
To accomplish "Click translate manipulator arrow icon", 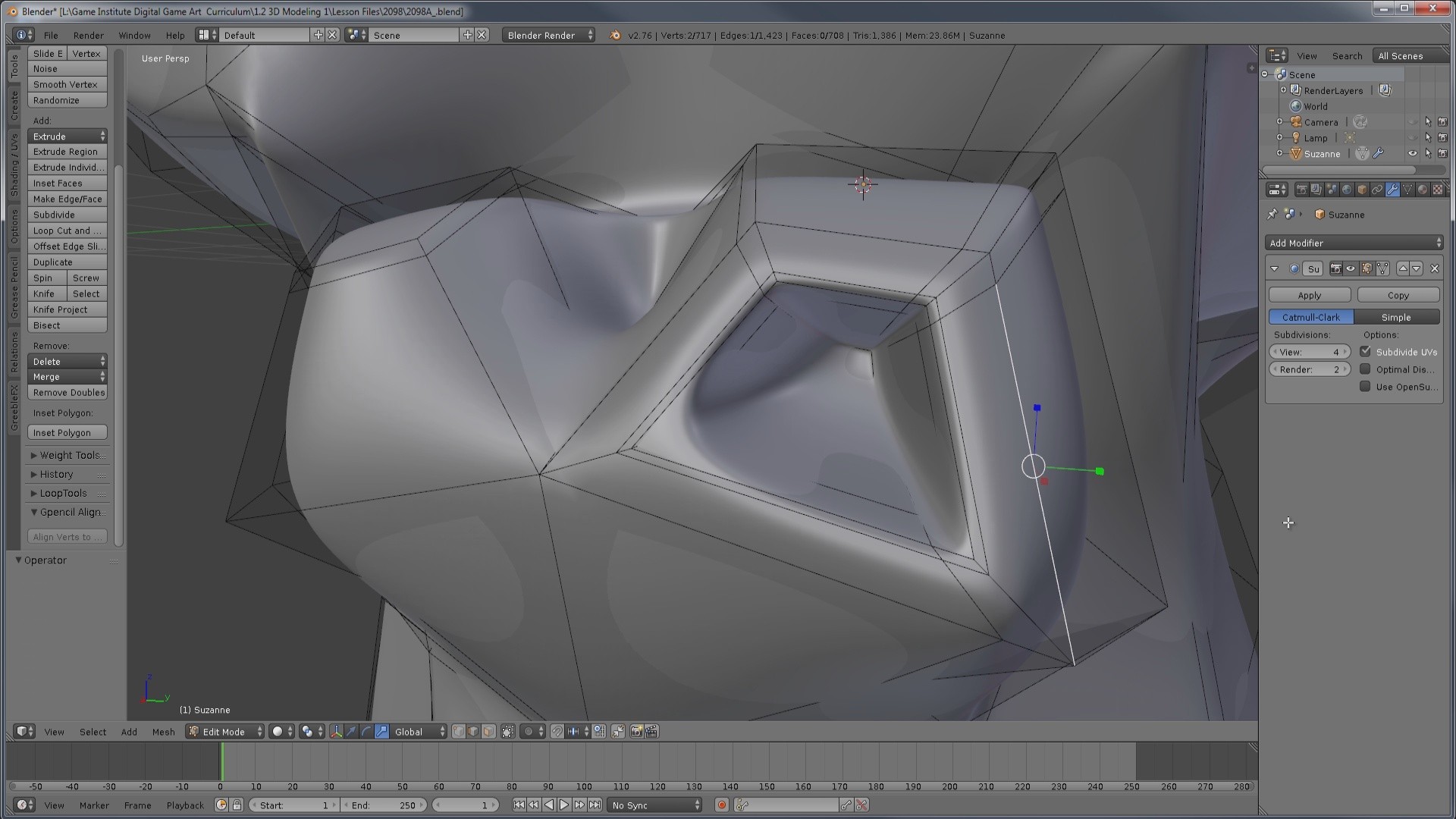I will click(351, 732).
